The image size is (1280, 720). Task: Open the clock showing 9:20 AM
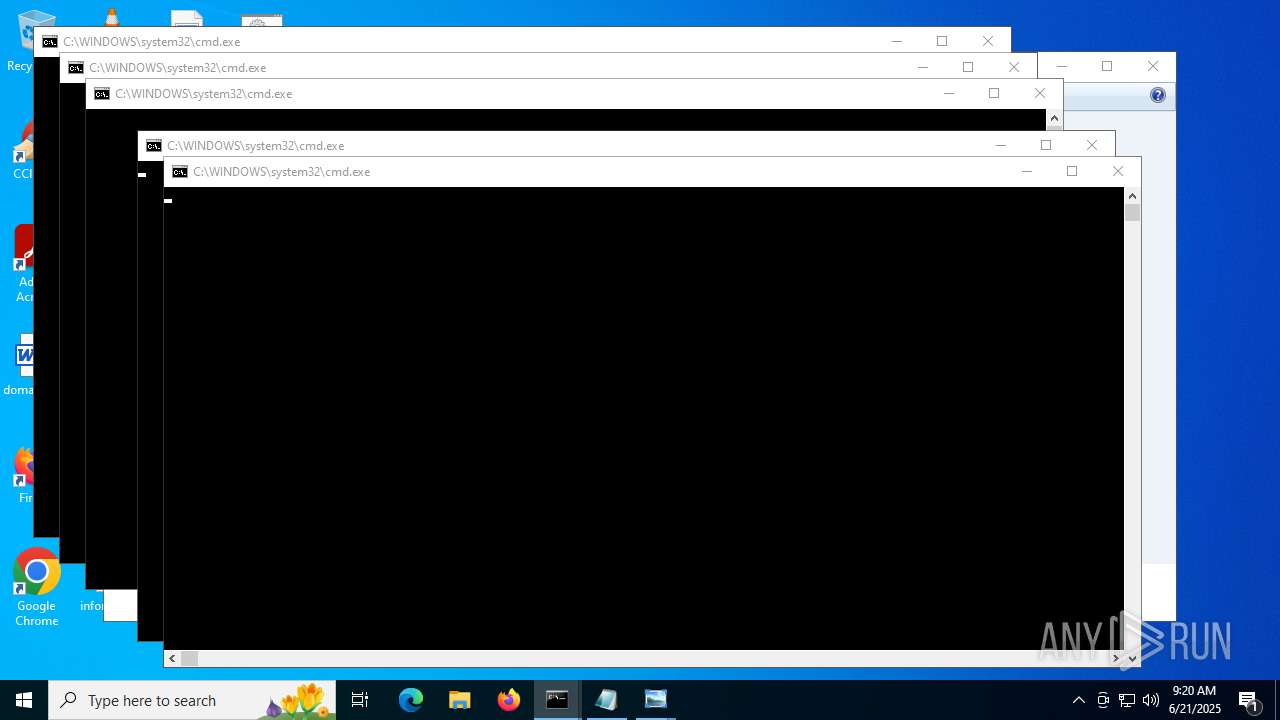[x=1195, y=700]
